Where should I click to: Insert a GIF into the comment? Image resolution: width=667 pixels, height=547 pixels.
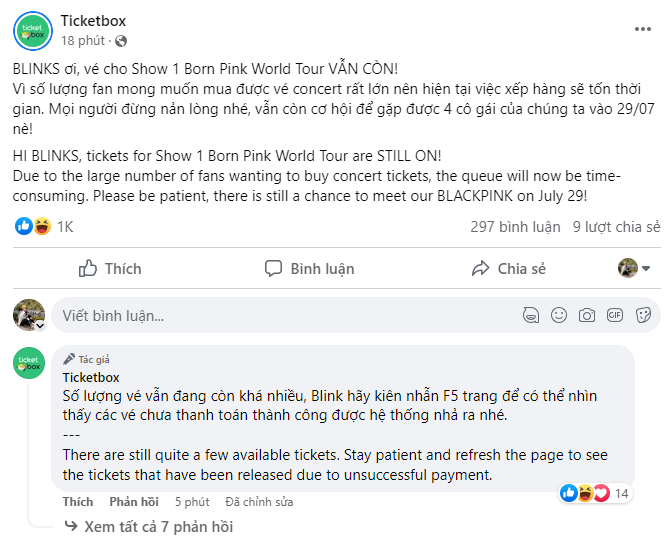click(615, 315)
